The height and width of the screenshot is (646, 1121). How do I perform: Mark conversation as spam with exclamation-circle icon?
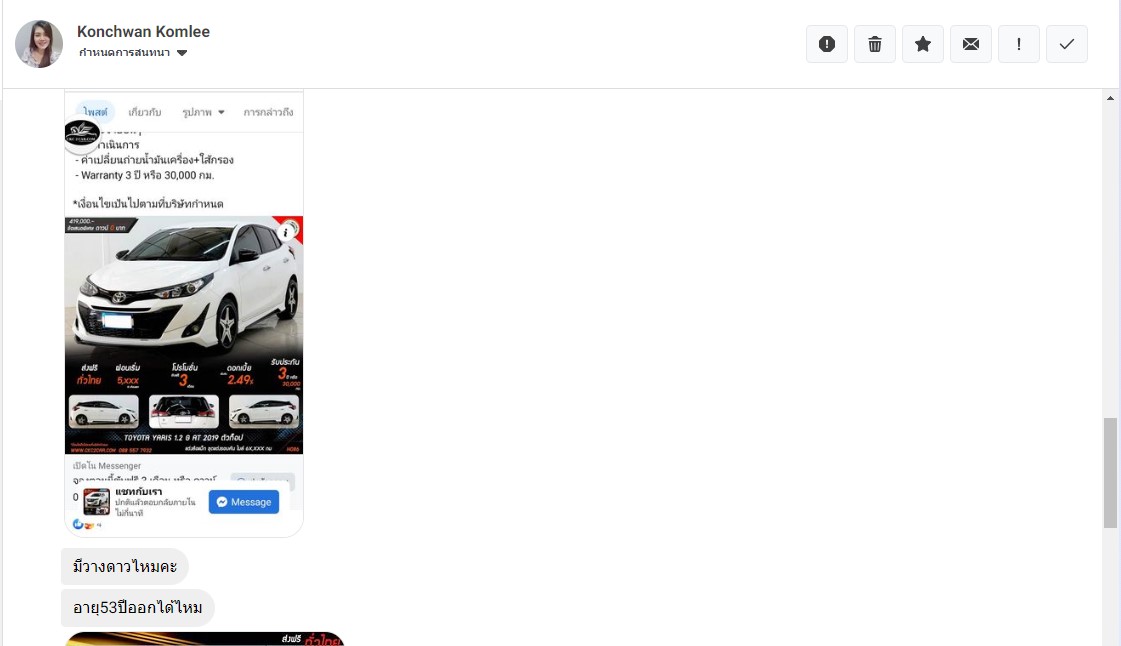click(826, 44)
